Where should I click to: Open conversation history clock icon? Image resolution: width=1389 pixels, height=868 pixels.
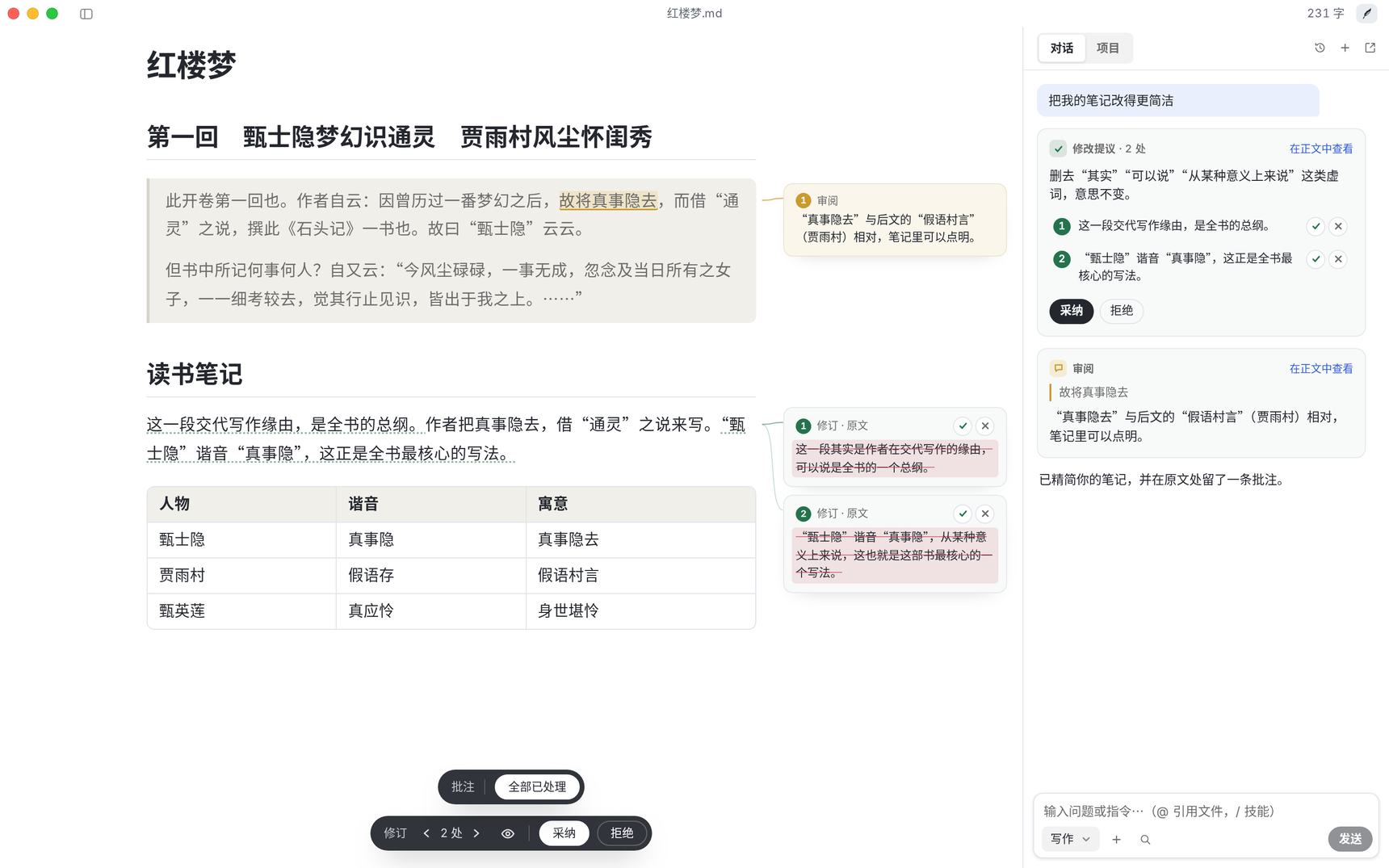coord(1320,48)
